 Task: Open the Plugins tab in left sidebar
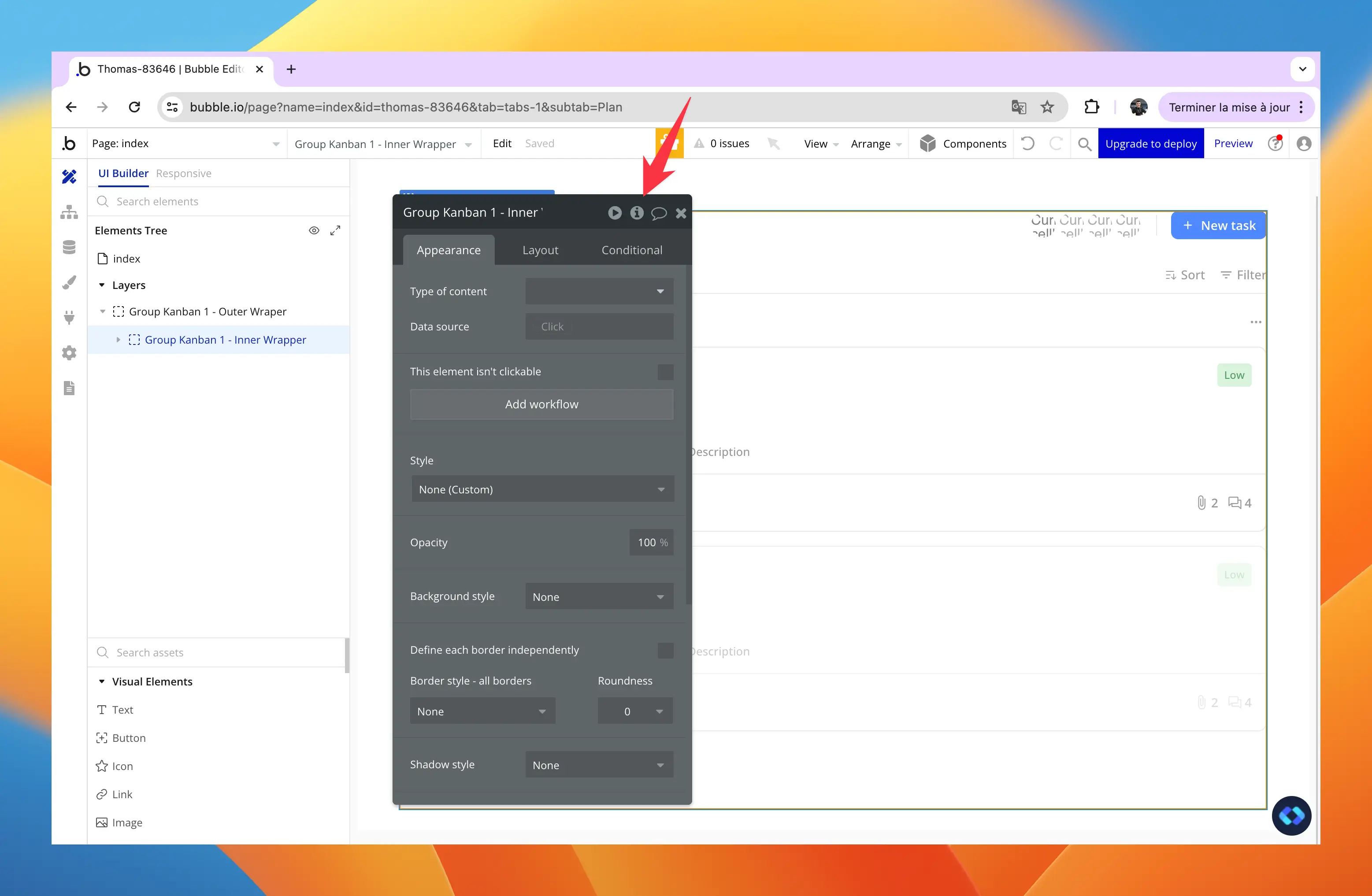tap(69, 318)
